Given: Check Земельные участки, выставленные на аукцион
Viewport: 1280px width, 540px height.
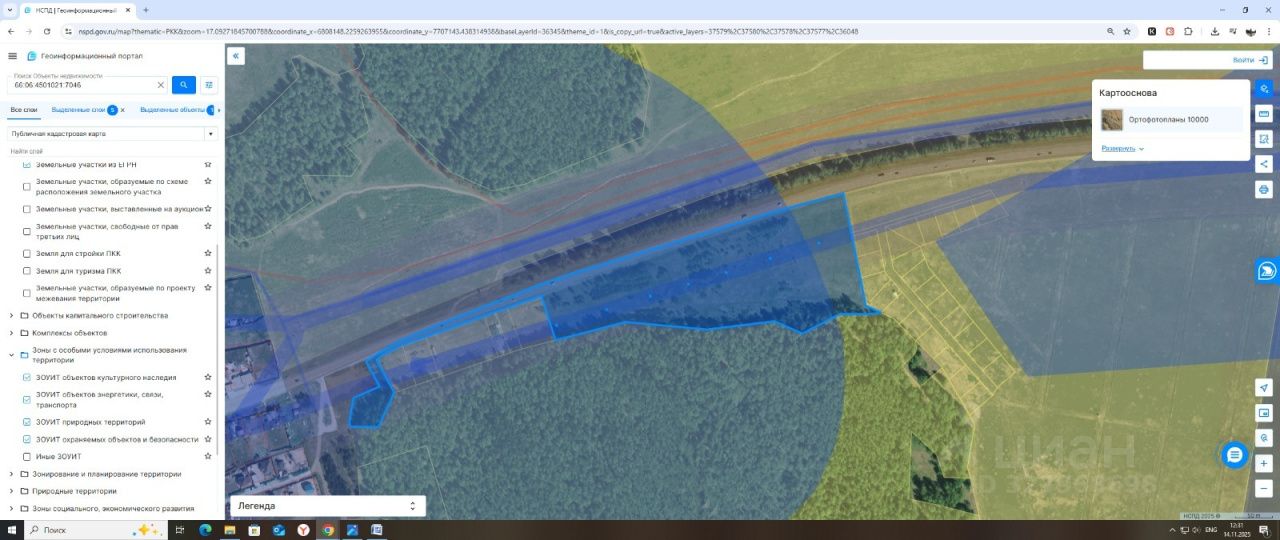Looking at the screenshot, I should pyautogui.click(x=27, y=209).
